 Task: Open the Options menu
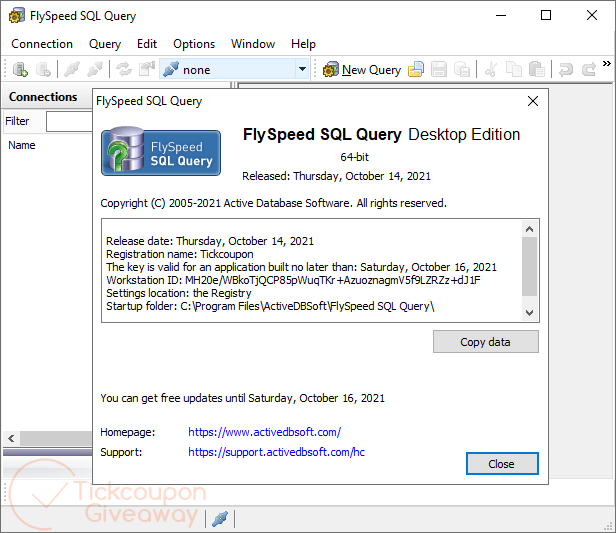point(194,44)
